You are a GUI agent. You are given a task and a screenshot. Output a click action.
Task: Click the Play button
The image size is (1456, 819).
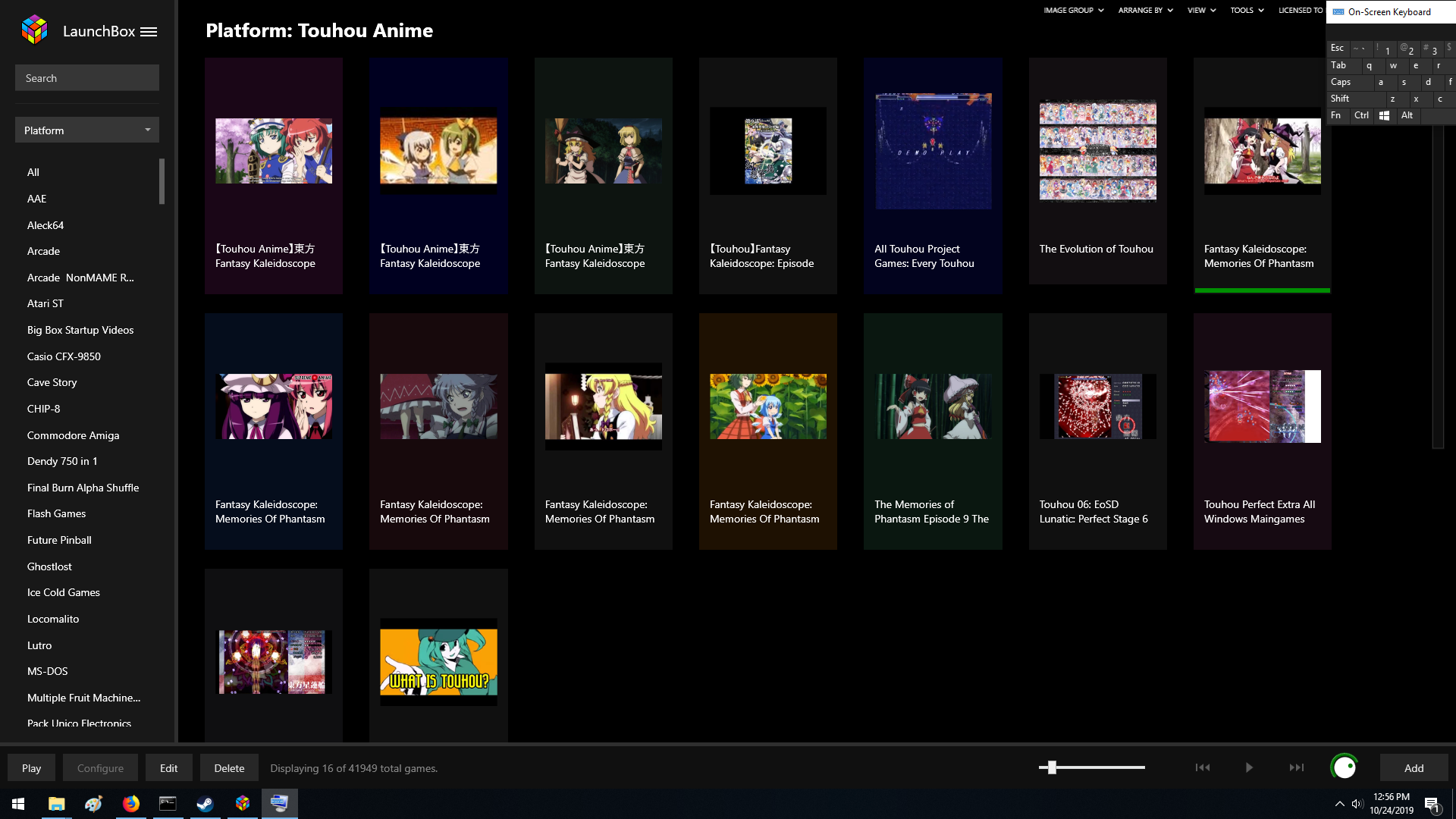(x=31, y=768)
